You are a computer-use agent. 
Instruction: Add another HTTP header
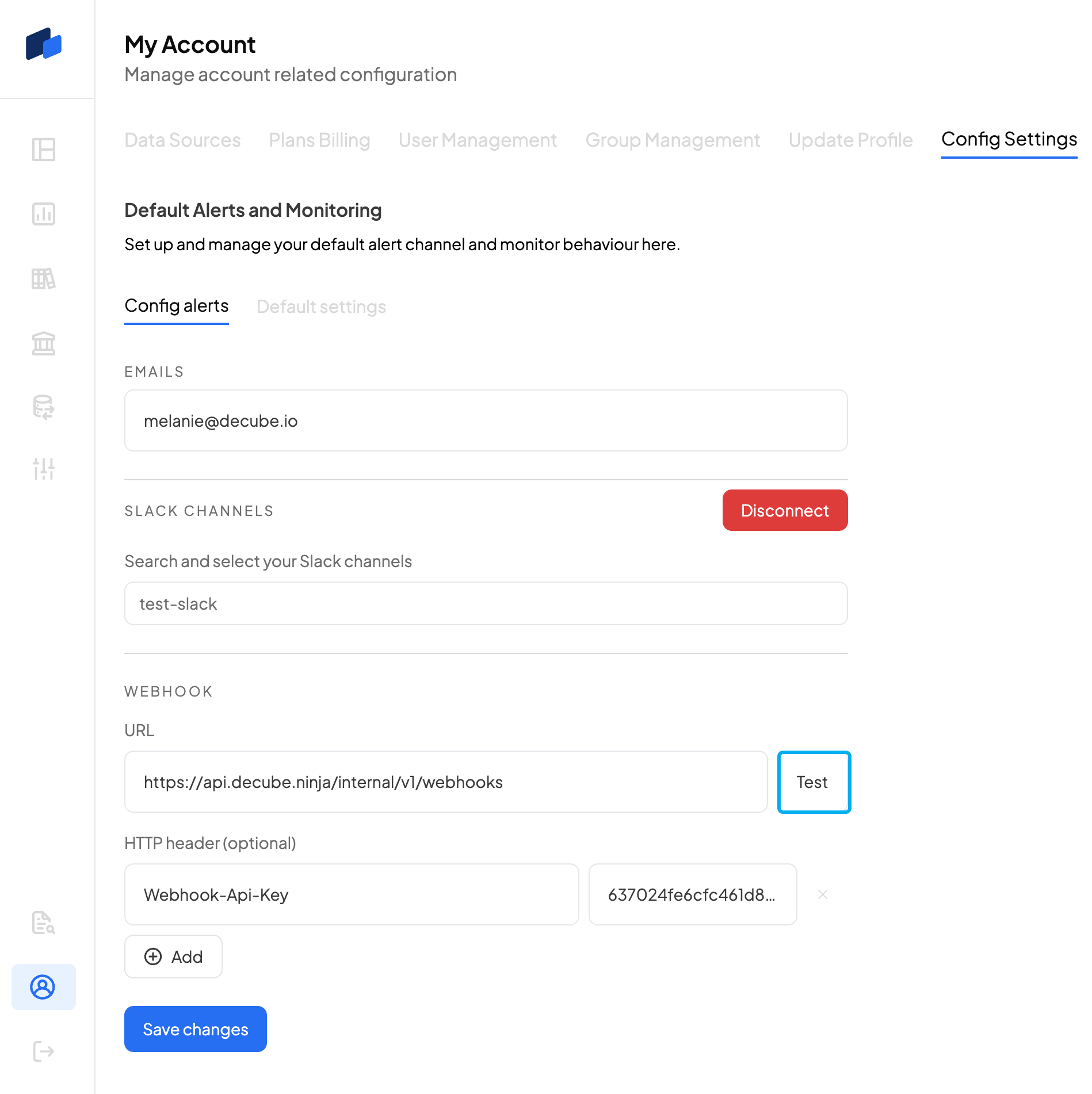point(173,957)
